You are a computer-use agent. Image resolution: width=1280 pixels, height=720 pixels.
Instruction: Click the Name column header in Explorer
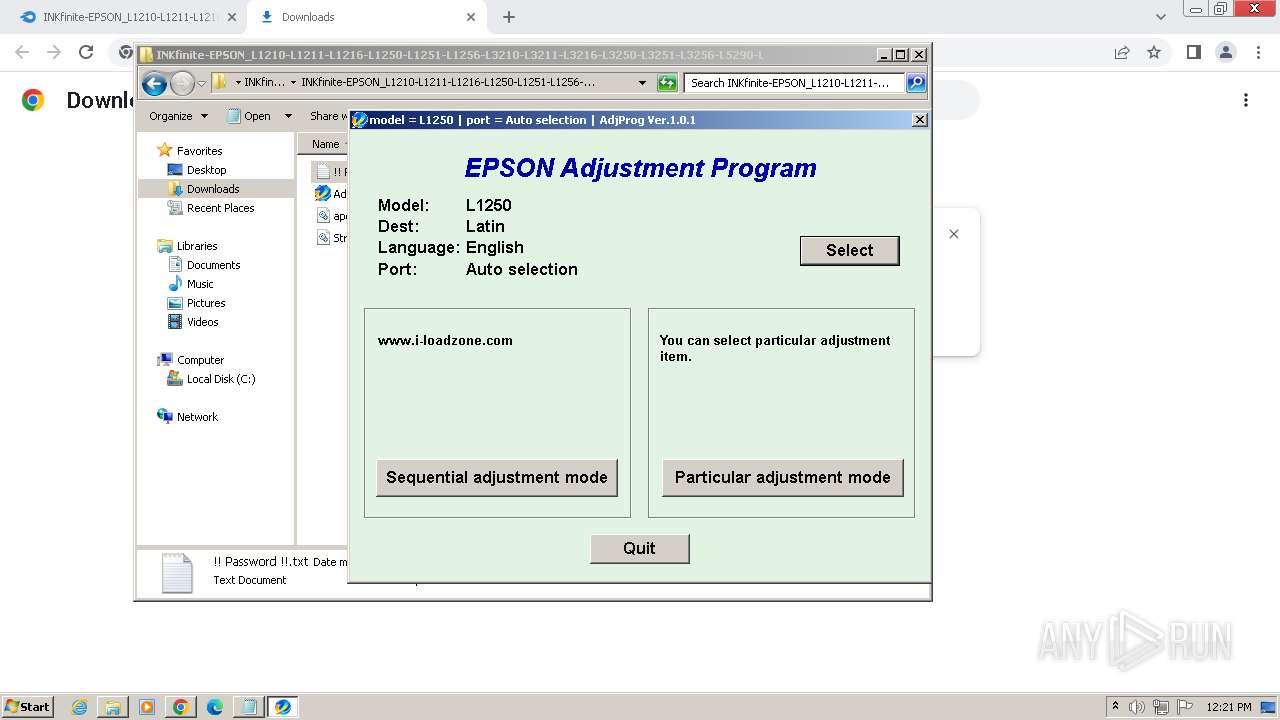325,144
